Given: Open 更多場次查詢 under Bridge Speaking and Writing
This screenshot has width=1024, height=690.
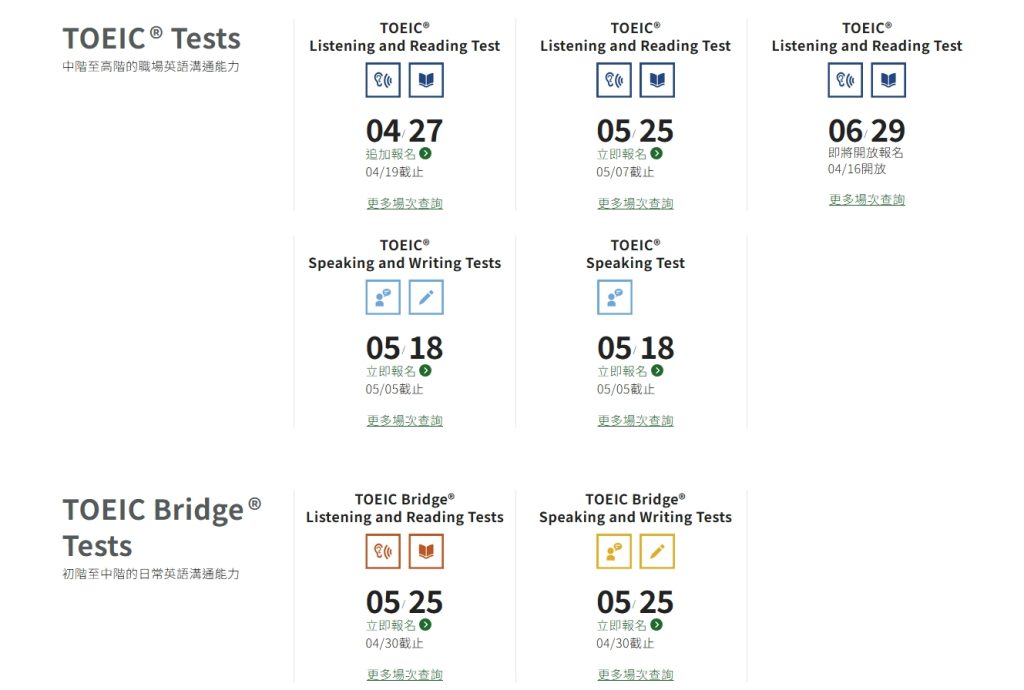Looking at the screenshot, I should [635, 675].
